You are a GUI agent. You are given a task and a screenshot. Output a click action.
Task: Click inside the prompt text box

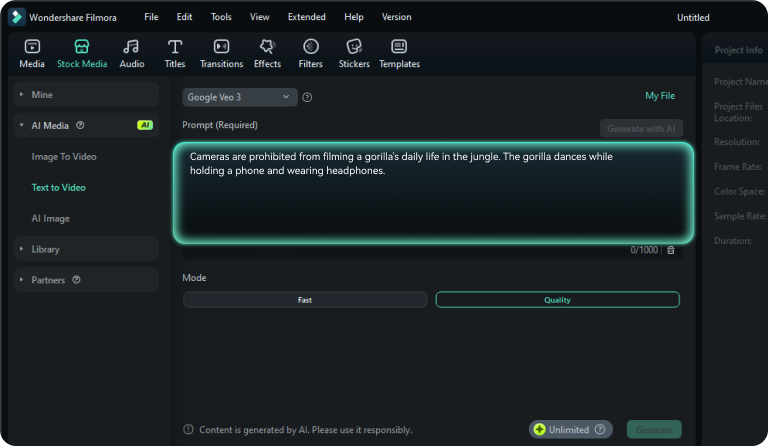pos(433,193)
